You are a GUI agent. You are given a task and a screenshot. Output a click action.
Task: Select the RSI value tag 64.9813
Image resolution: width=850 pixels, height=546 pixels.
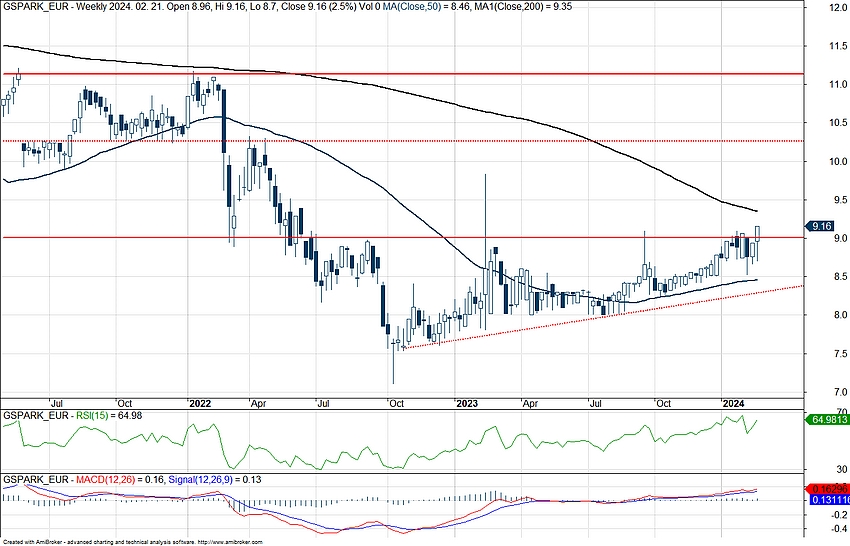[x=828, y=419]
